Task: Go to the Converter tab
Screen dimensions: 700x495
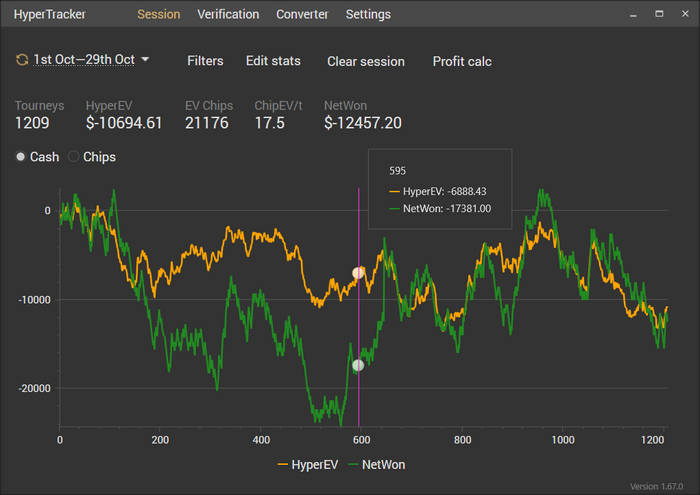Action: (302, 15)
